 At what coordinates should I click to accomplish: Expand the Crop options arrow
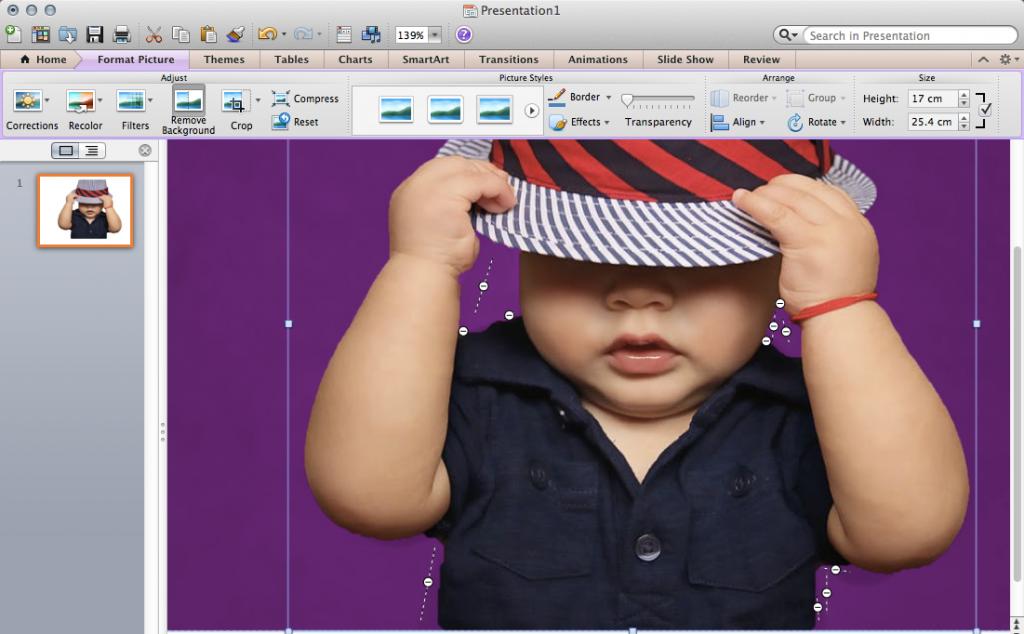click(257, 101)
